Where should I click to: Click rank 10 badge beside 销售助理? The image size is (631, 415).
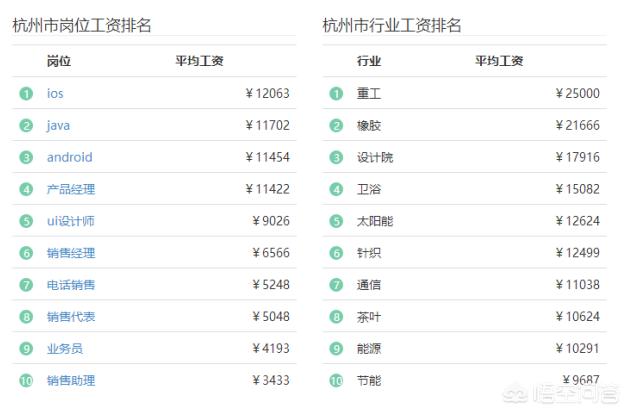tap(26, 380)
